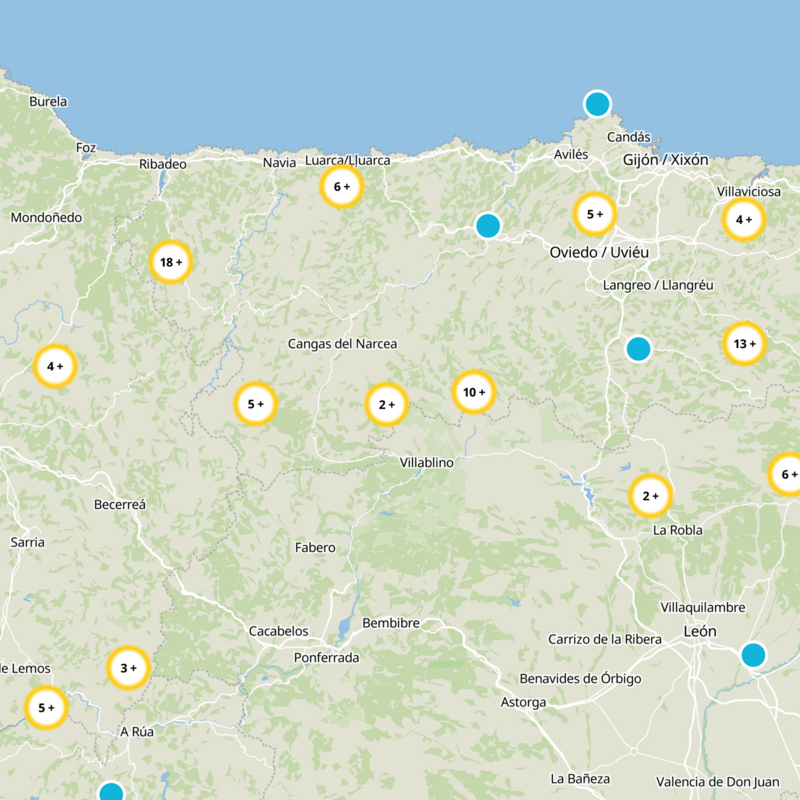Click the Villaviciosa label
The image size is (800, 800).
tap(748, 191)
